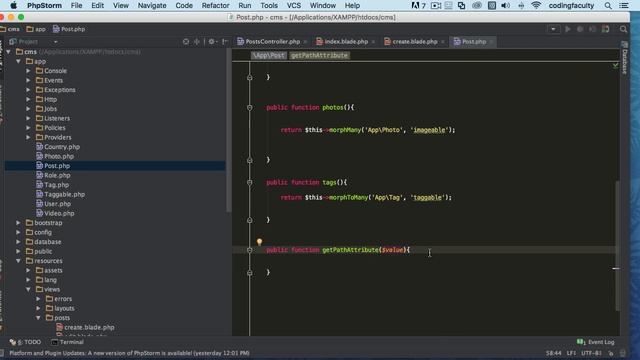The height and width of the screenshot is (360, 640).
Task: Click the intention lightbulb icon
Action: tap(259, 242)
